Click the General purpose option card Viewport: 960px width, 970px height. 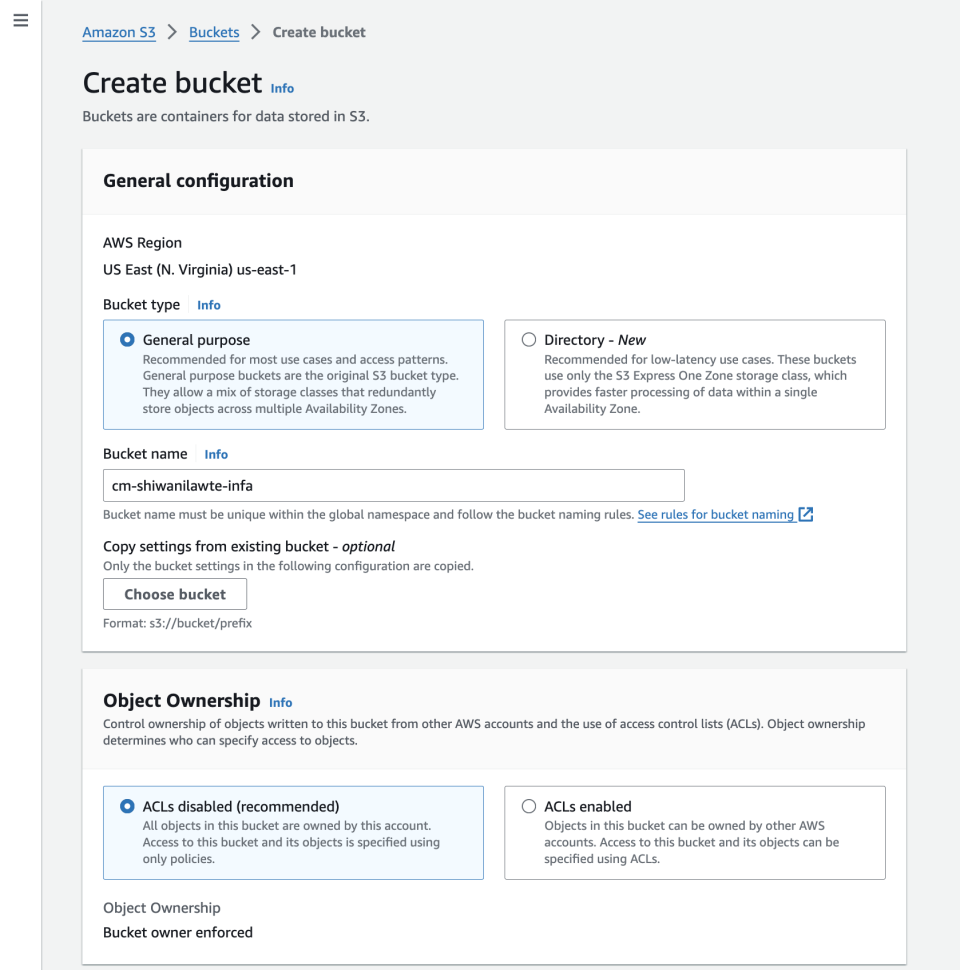click(x=293, y=375)
